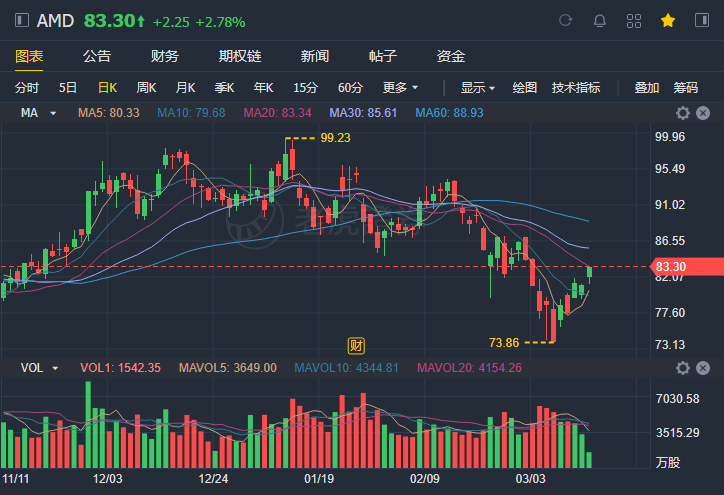Expand the 更多 periods dropdown
This screenshot has height=495, width=724.
[400, 87]
